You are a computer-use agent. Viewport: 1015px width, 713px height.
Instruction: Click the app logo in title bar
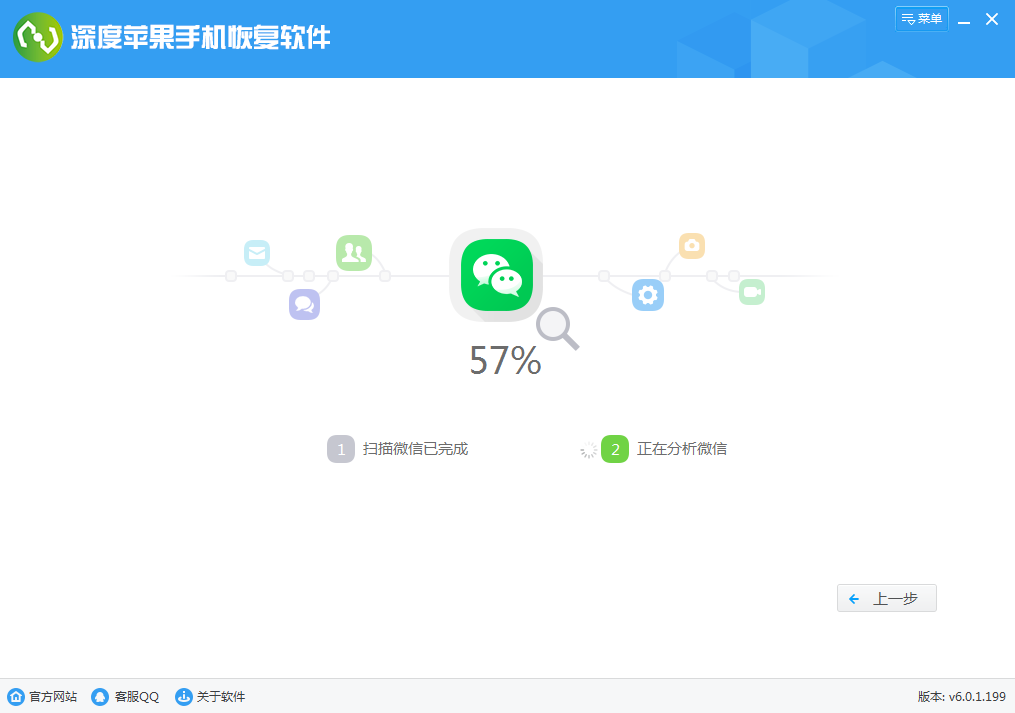tap(38, 38)
